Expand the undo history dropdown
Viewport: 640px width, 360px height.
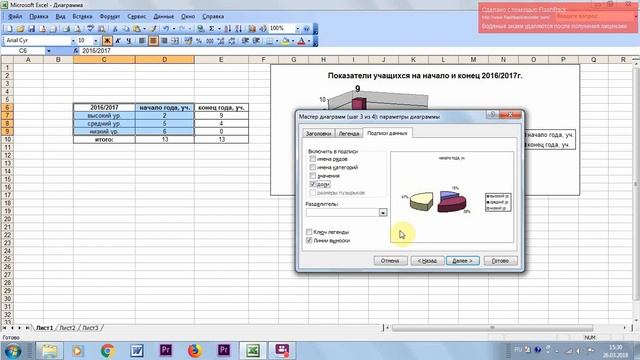point(173,29)
